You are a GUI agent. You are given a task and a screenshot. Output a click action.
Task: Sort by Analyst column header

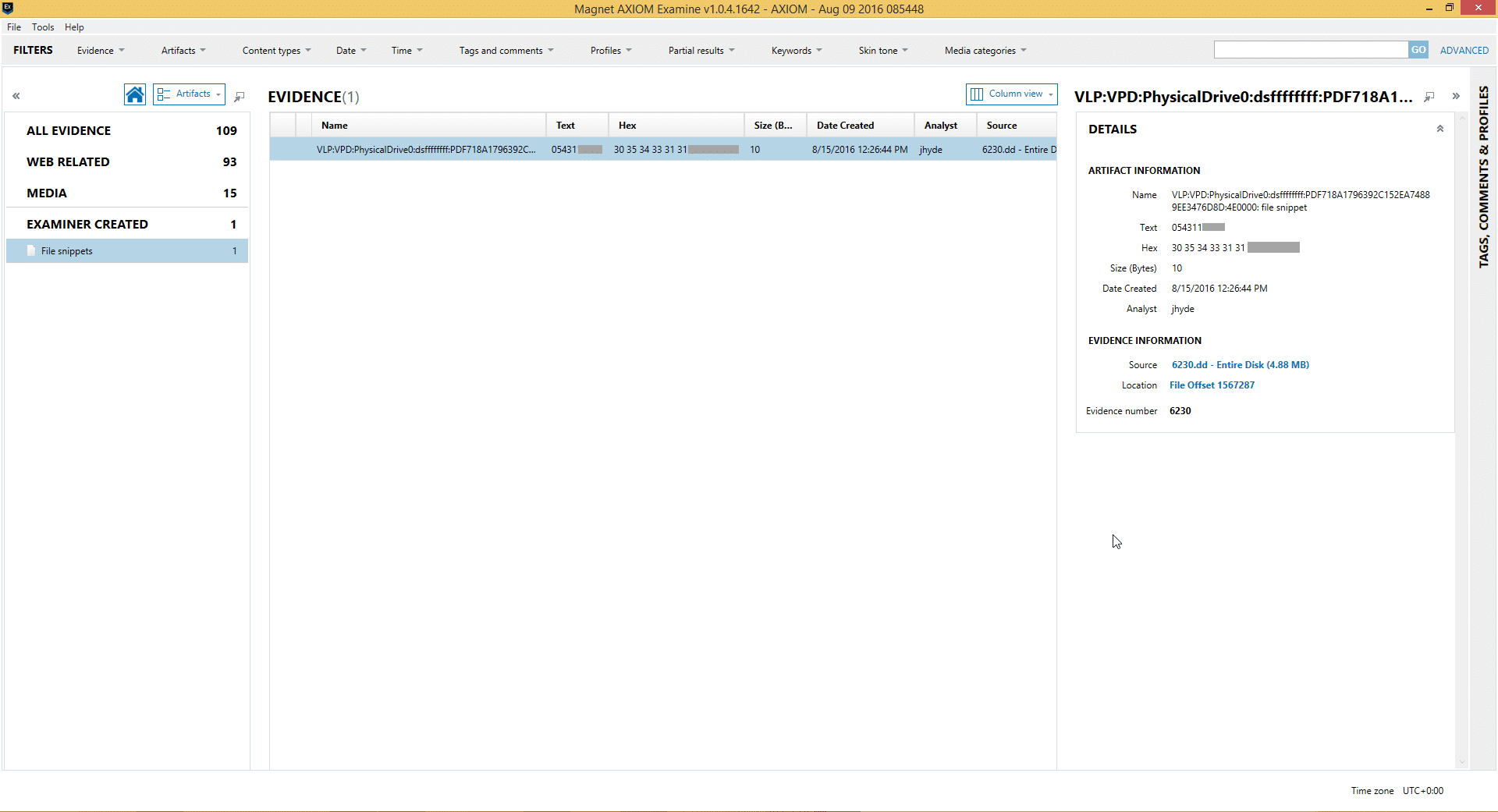click(x=946, y=126)
